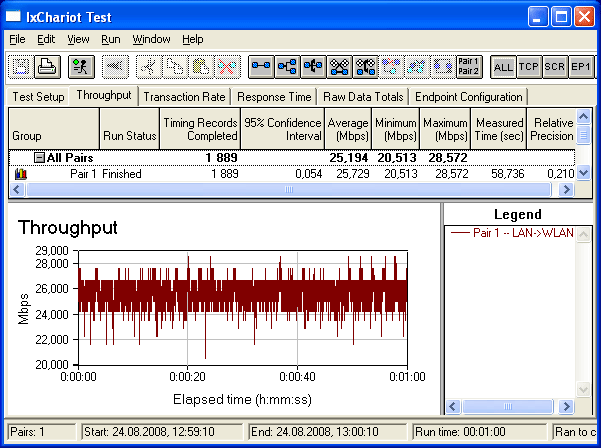
Task: Click the Add endpoint pair icon
Action: coord(261,67)
